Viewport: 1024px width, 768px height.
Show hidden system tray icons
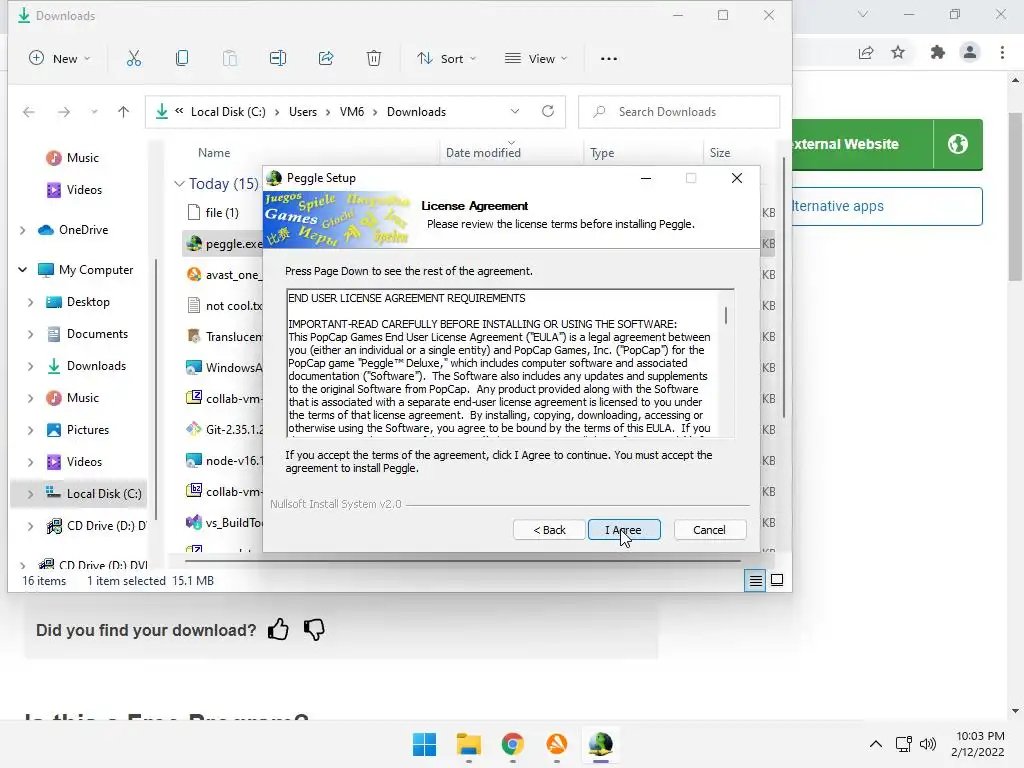tap(876, 744)
